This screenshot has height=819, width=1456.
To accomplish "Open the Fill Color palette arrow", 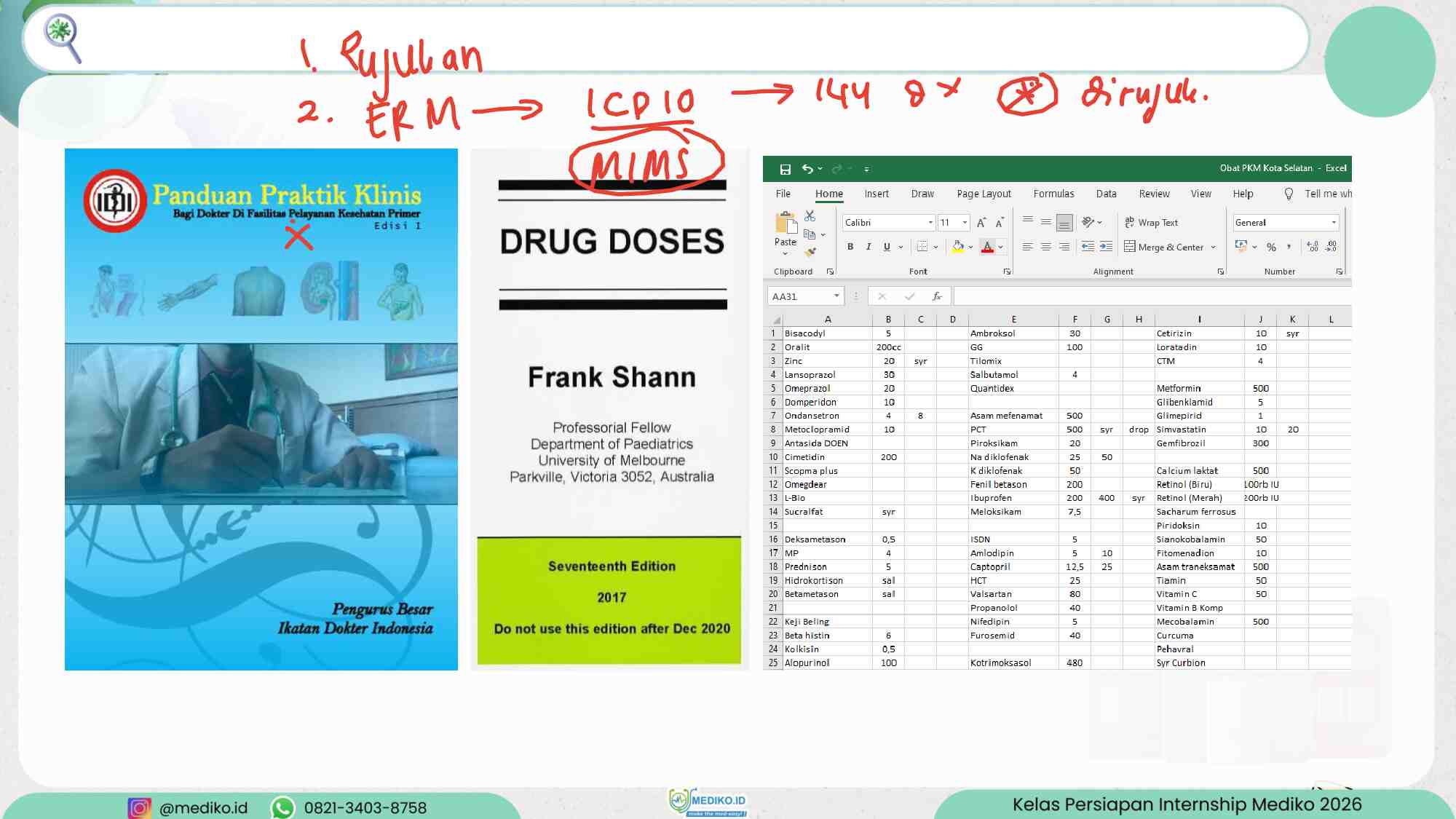I will 971,247.
